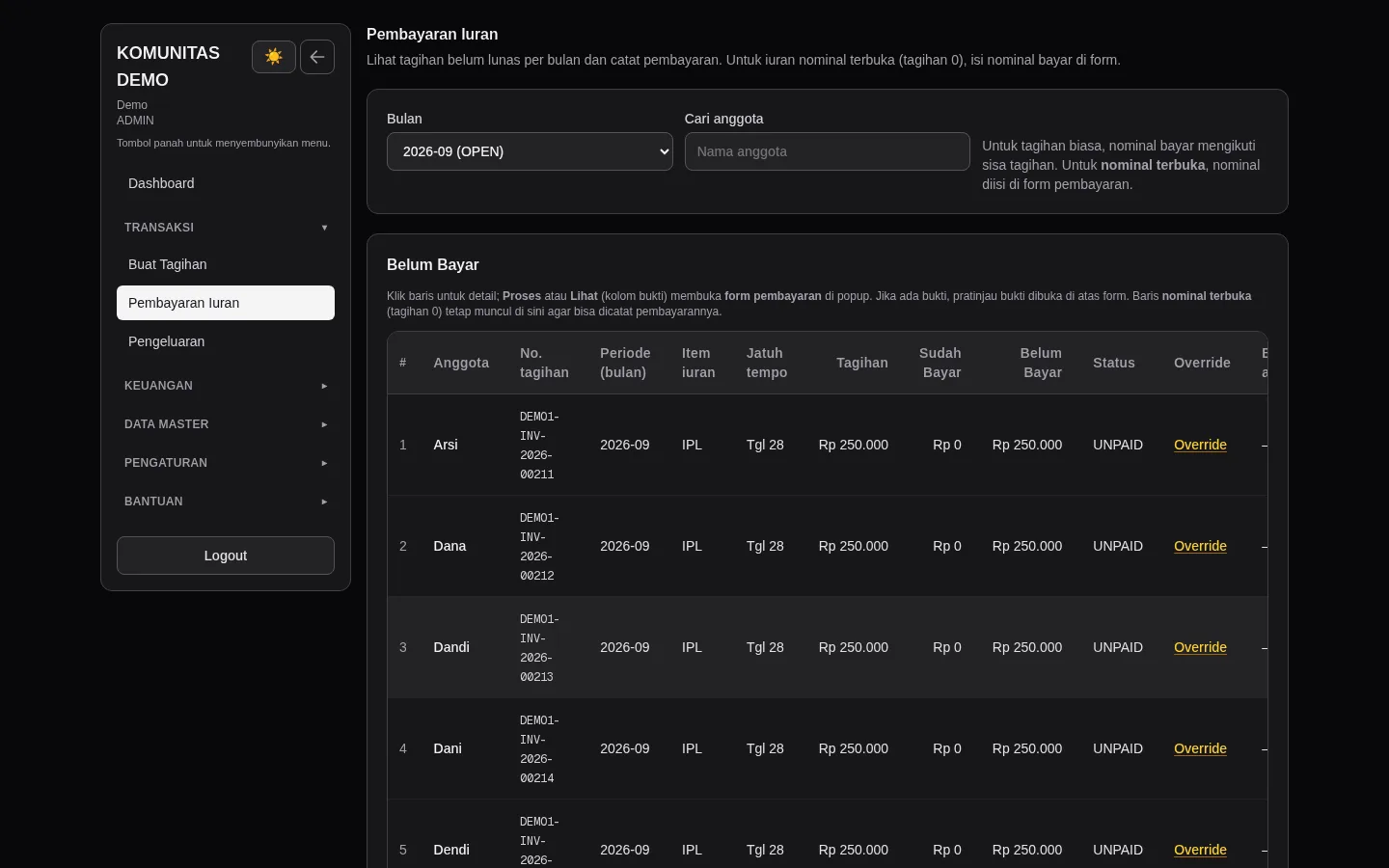This screenshot has height=868, width=1389.
Task: Click Tgl 28 due date in Dani's row
Action: [765, 748]
